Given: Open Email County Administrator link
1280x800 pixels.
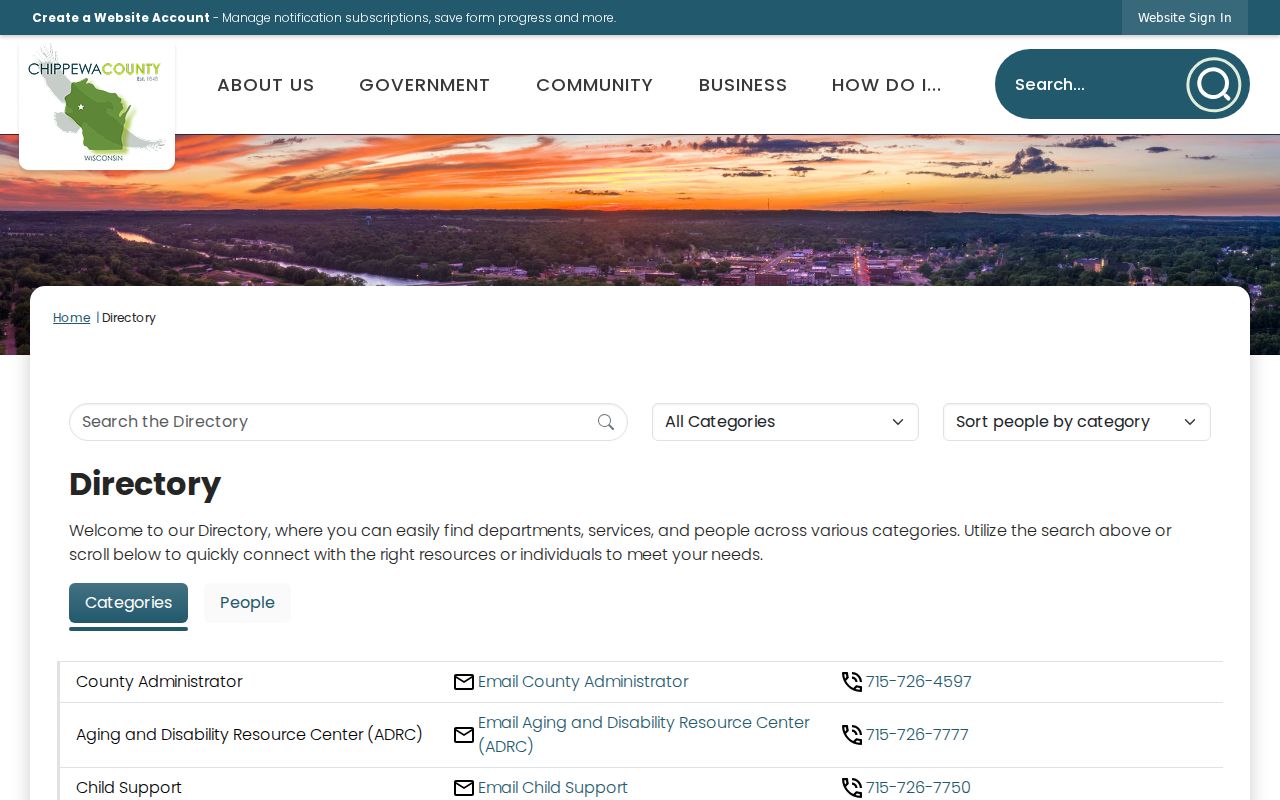Looking at the screenshot, I should click(583, 682).
